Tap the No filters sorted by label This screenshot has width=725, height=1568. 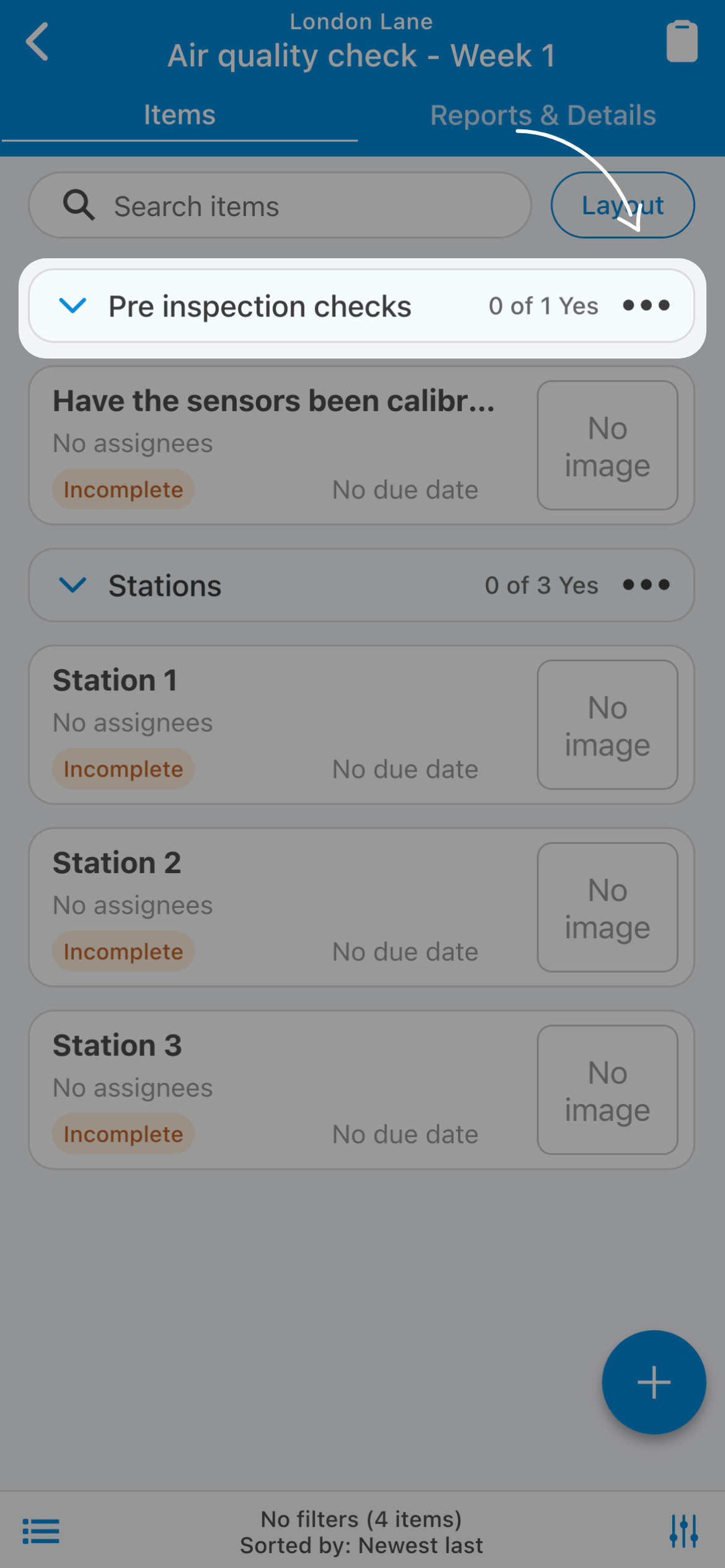point(361,1532)
